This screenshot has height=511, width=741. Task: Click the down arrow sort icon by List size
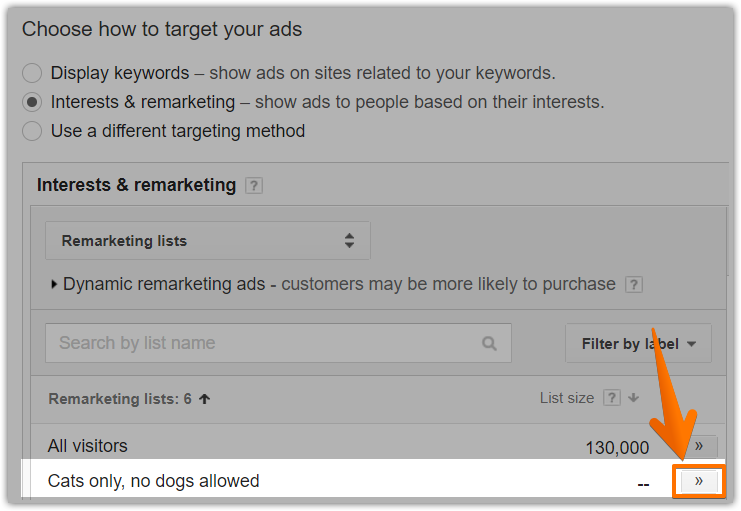[634, 398]
